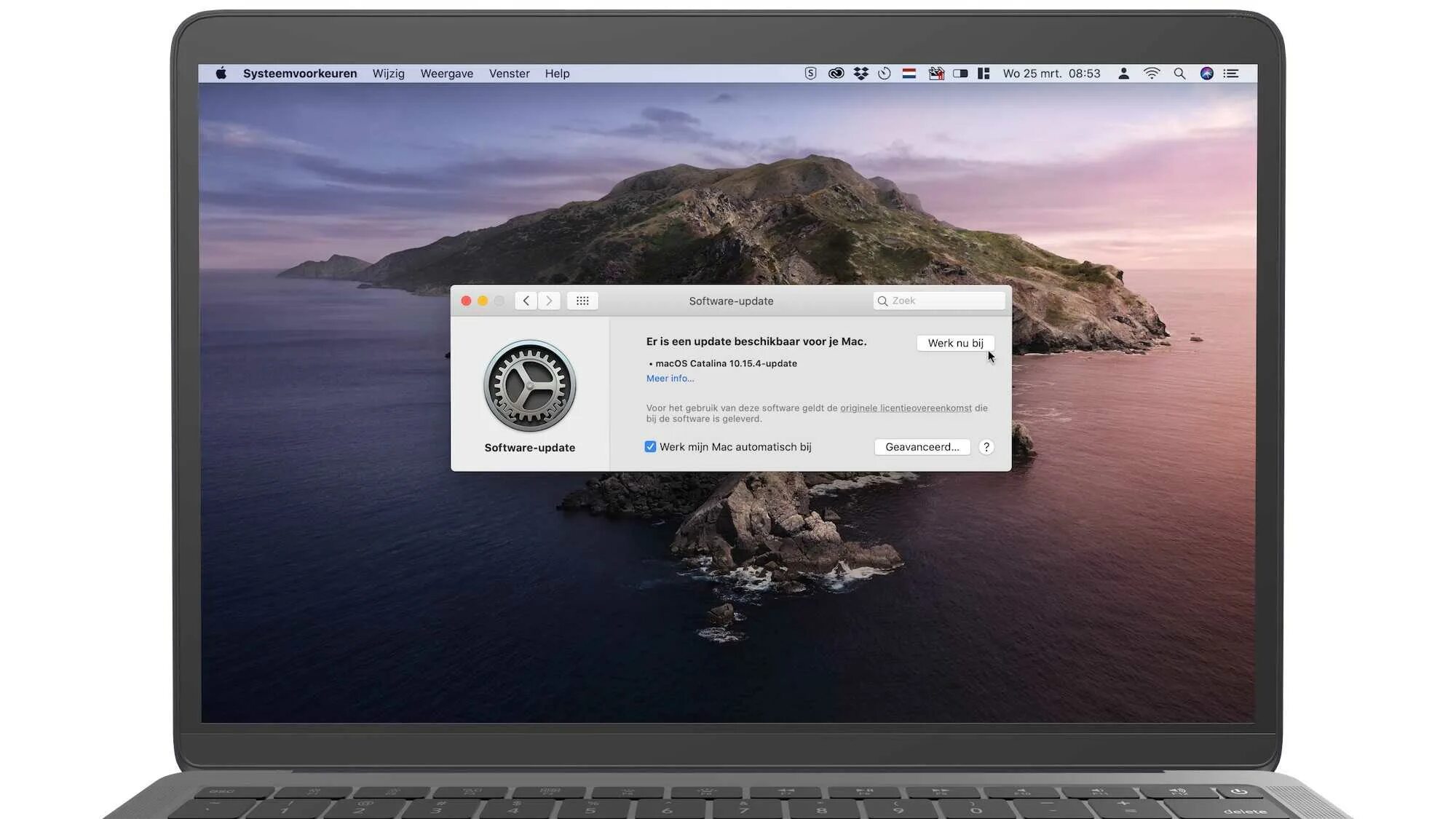The image size is (1456, 819).
Task: Click inside the Zoek search field
Action: coord(938,300)
